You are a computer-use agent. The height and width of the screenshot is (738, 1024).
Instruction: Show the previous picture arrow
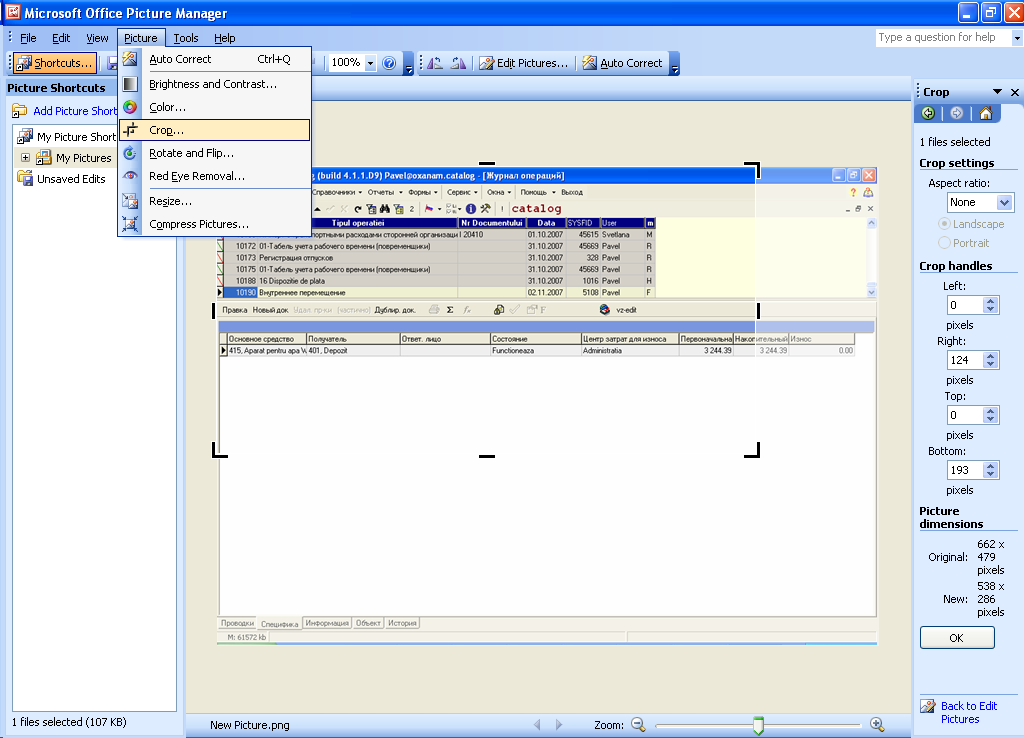[x=537, y=724]
